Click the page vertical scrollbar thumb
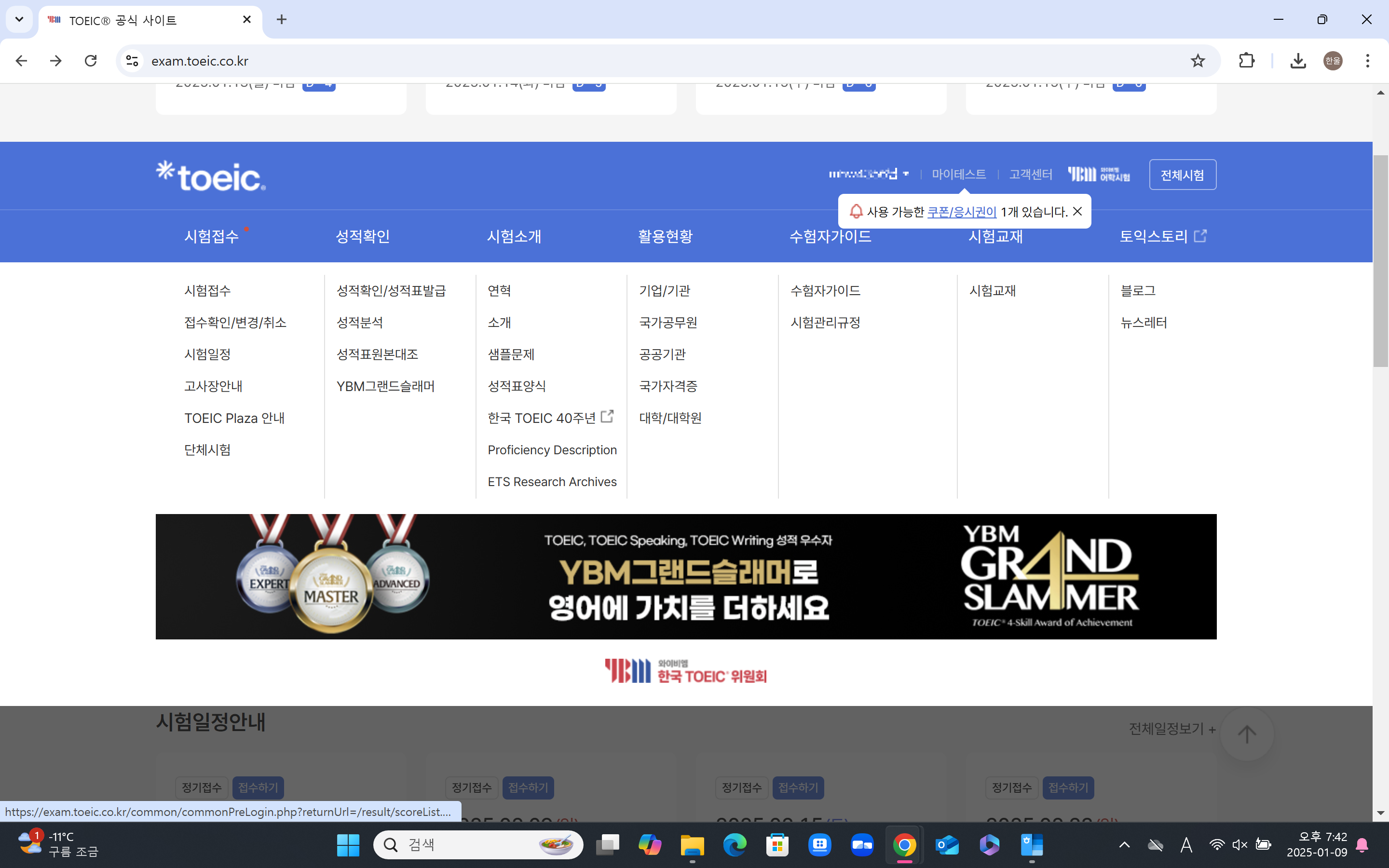This screenshot has height=868, width=1389. pyautogui.click(x=1380, y=261)
